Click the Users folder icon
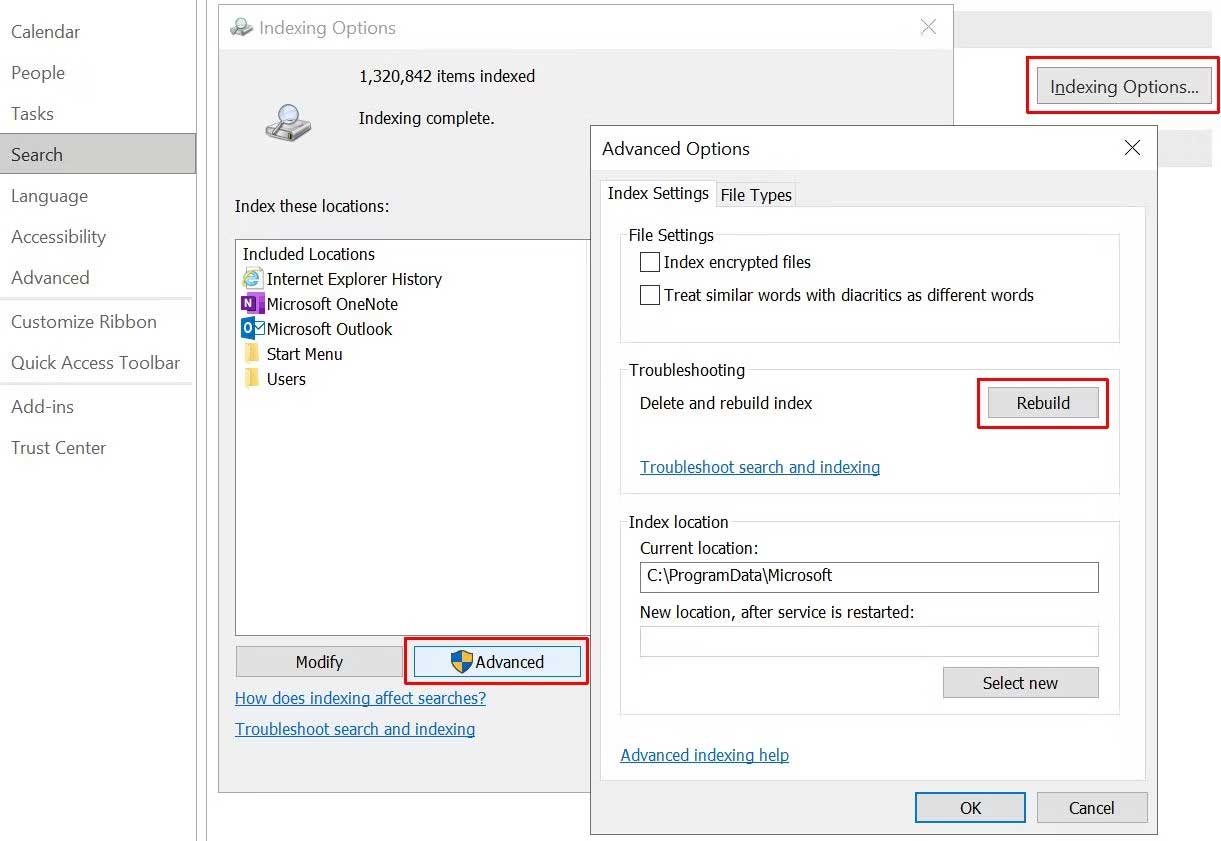 coord(252,379)
